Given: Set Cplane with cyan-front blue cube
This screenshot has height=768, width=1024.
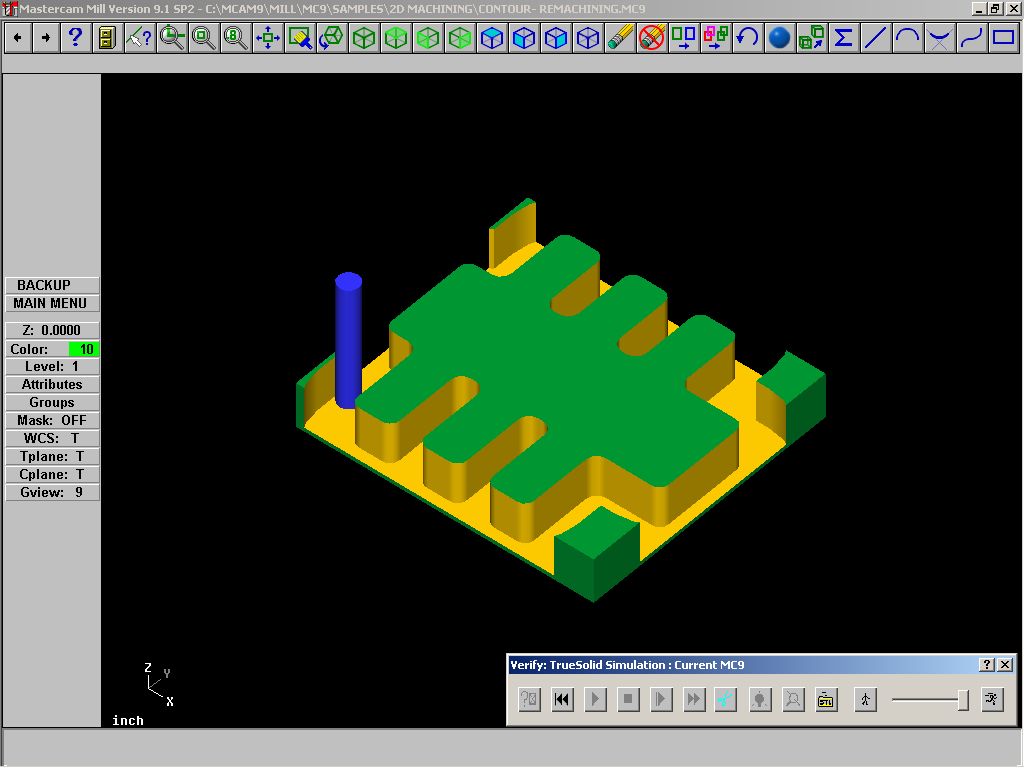Looking at the screenshot, I should click(x=524, y=38).
